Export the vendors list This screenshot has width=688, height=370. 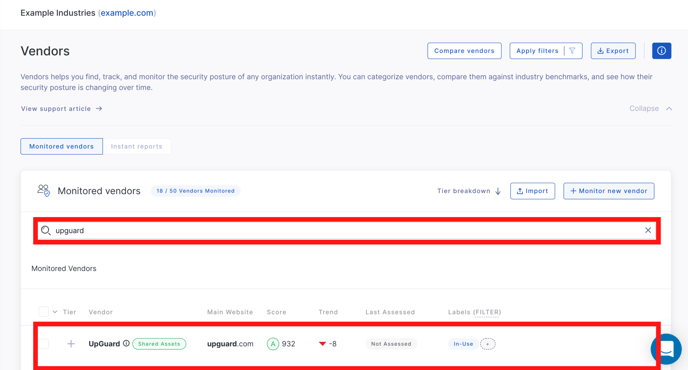point(613,51)
